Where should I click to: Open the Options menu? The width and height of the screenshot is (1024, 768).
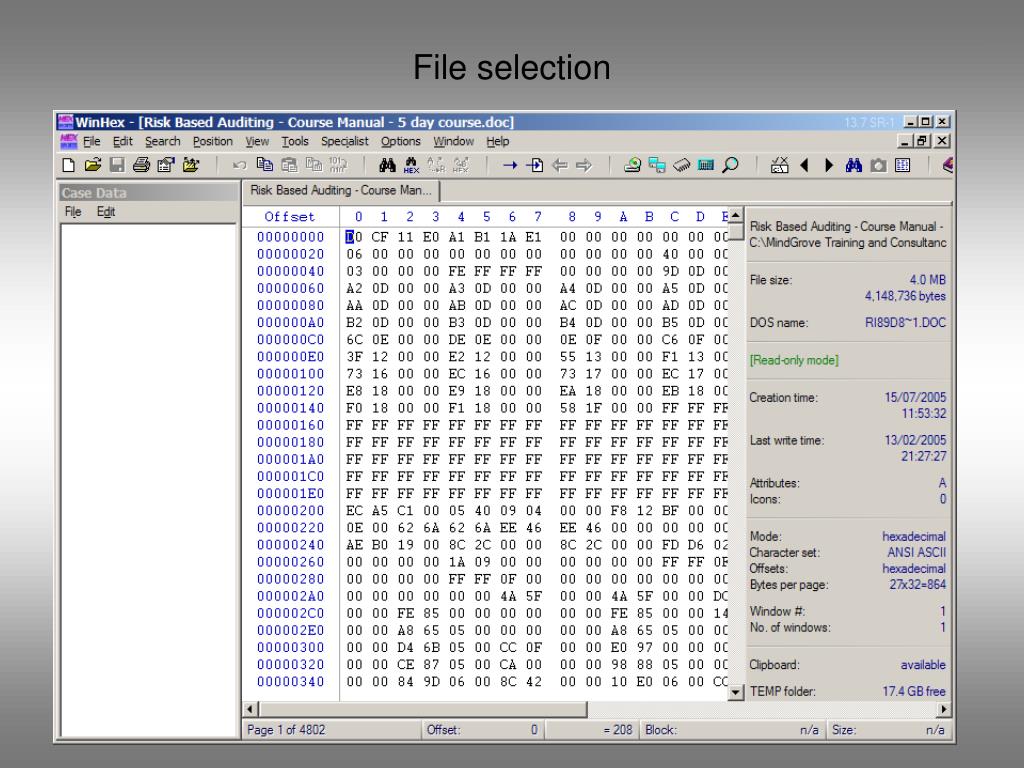pyautogui.click(x=400, y=141)
